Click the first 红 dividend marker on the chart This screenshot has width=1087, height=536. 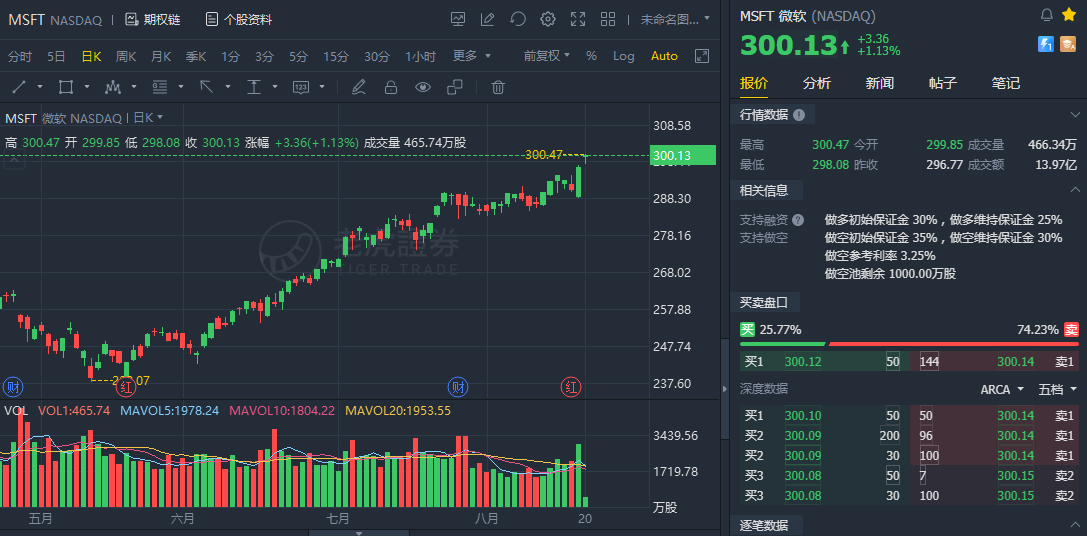(125, 386)
